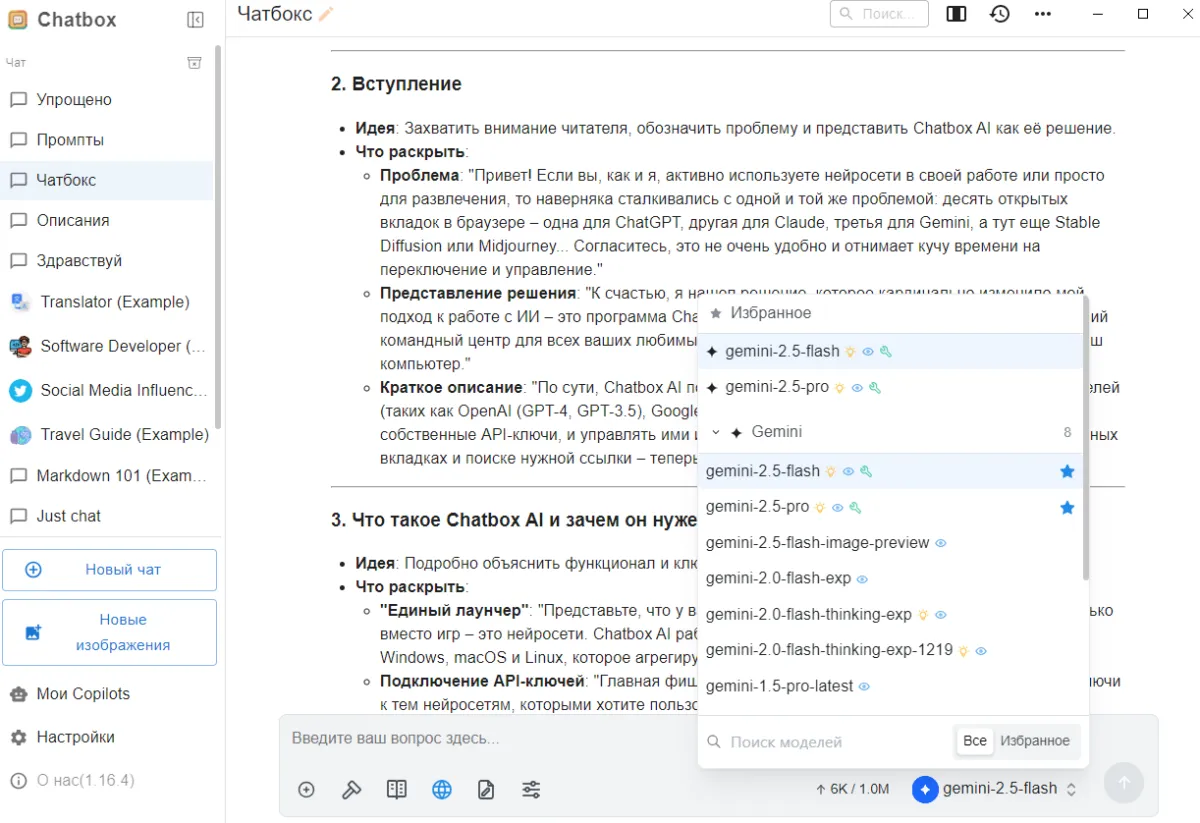Open Настройки in the sidebar
Image resolution: width=1200 pixels, height=823 pixels.
(x=75, y=737)
